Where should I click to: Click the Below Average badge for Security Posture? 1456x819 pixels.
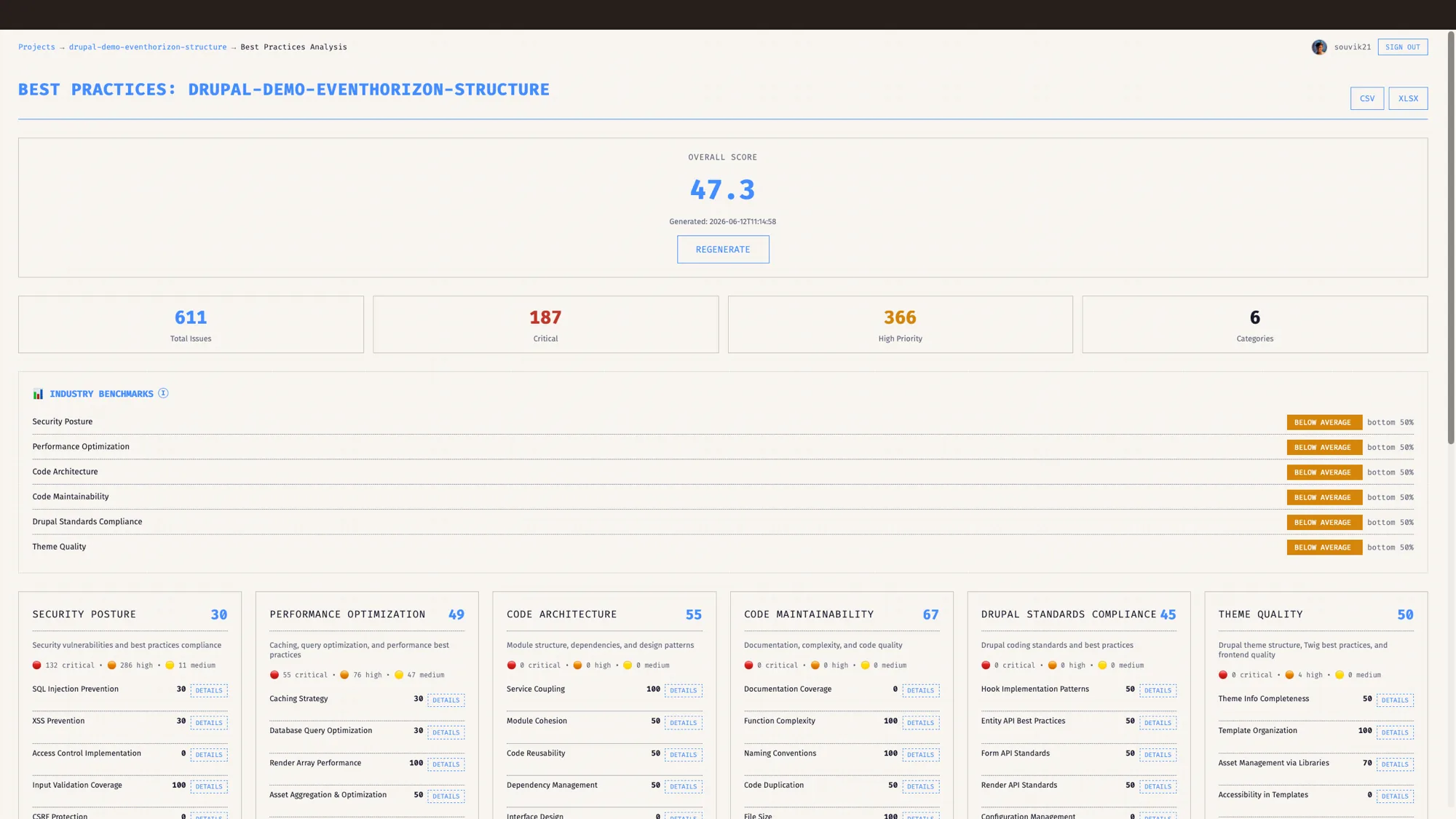point(1324,422)
